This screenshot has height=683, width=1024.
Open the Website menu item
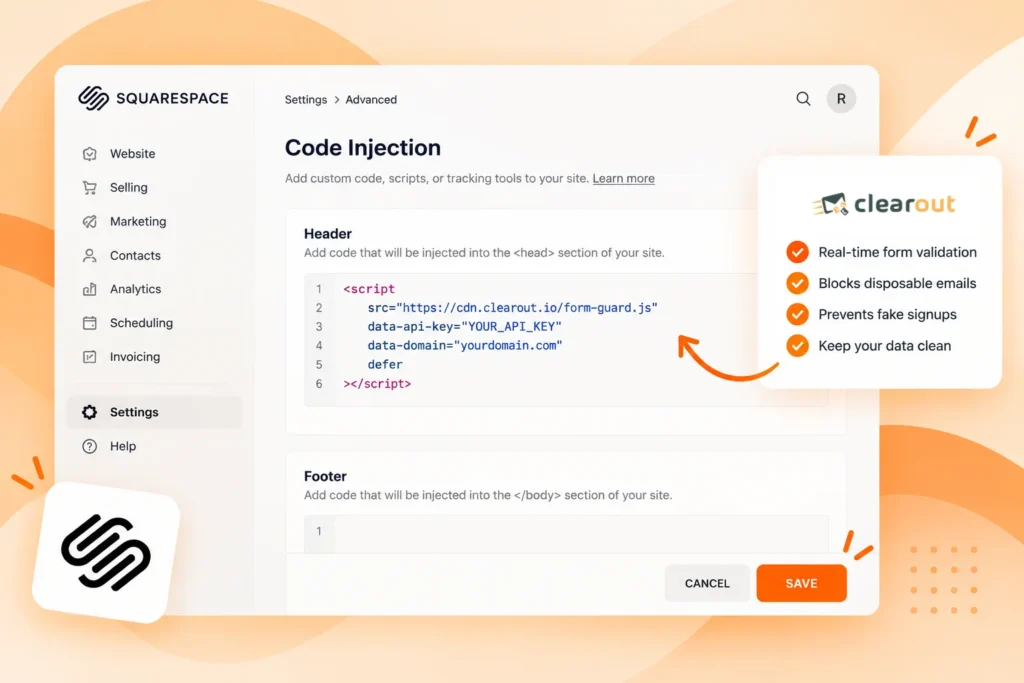[133, 153]
